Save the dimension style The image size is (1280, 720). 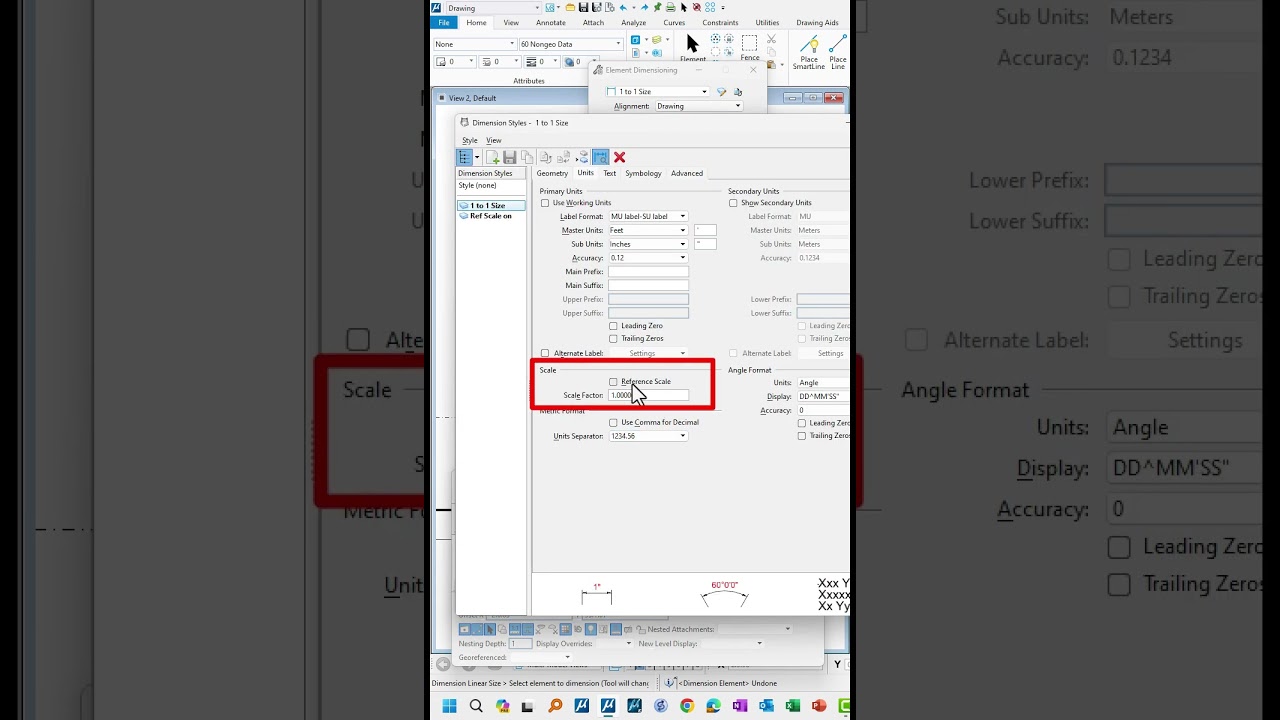pos(509,157)
